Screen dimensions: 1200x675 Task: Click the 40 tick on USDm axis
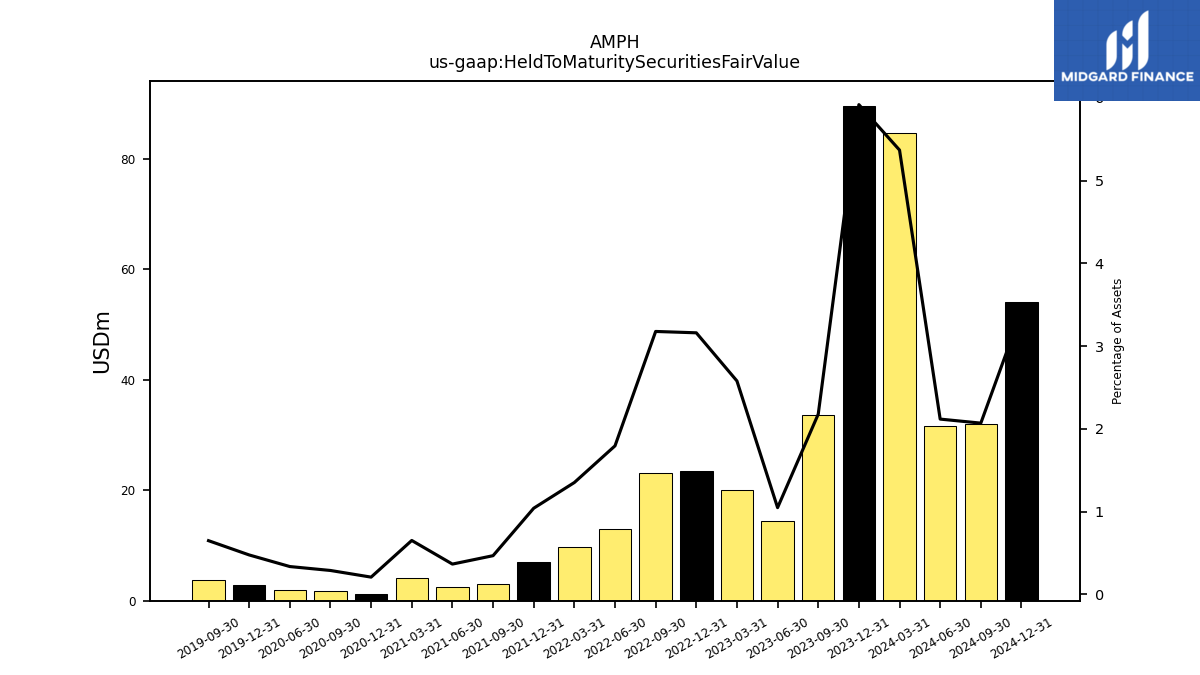pyautogui.click(x=128, y=381)
